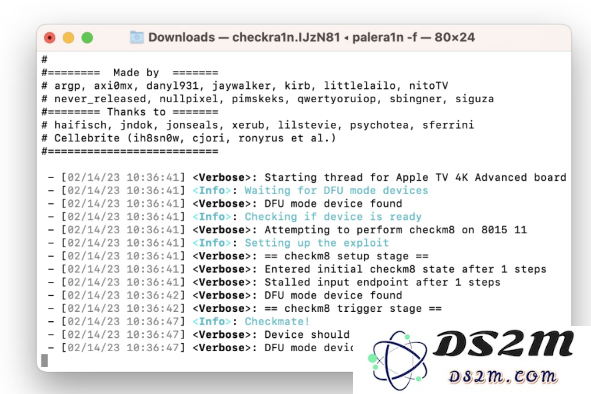Click the line starting with 'argp, axi0mx'
This screenshot has height=394, width=591.
point(245,86)
